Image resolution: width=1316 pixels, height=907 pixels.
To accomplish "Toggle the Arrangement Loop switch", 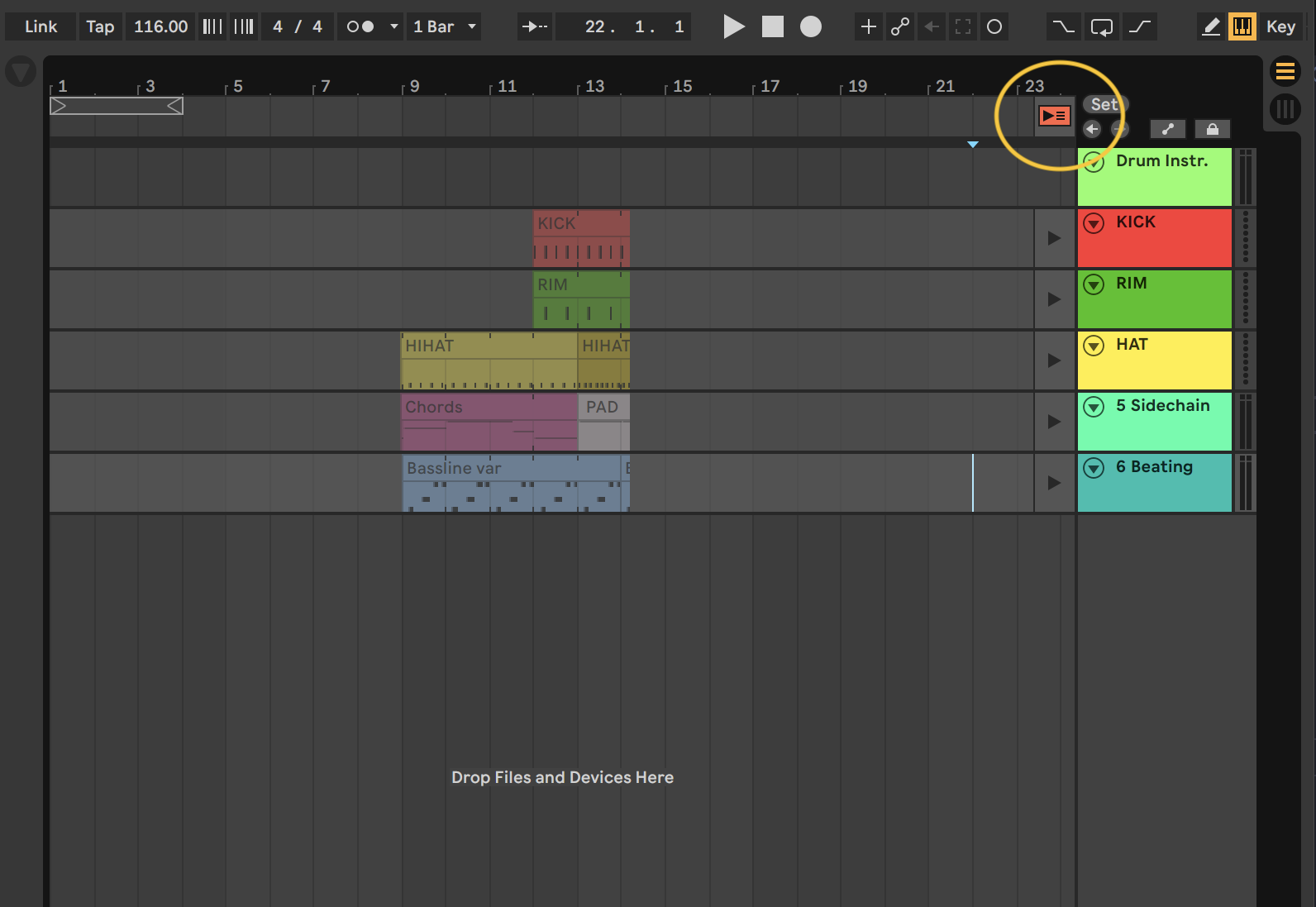I will point(1101,26).
